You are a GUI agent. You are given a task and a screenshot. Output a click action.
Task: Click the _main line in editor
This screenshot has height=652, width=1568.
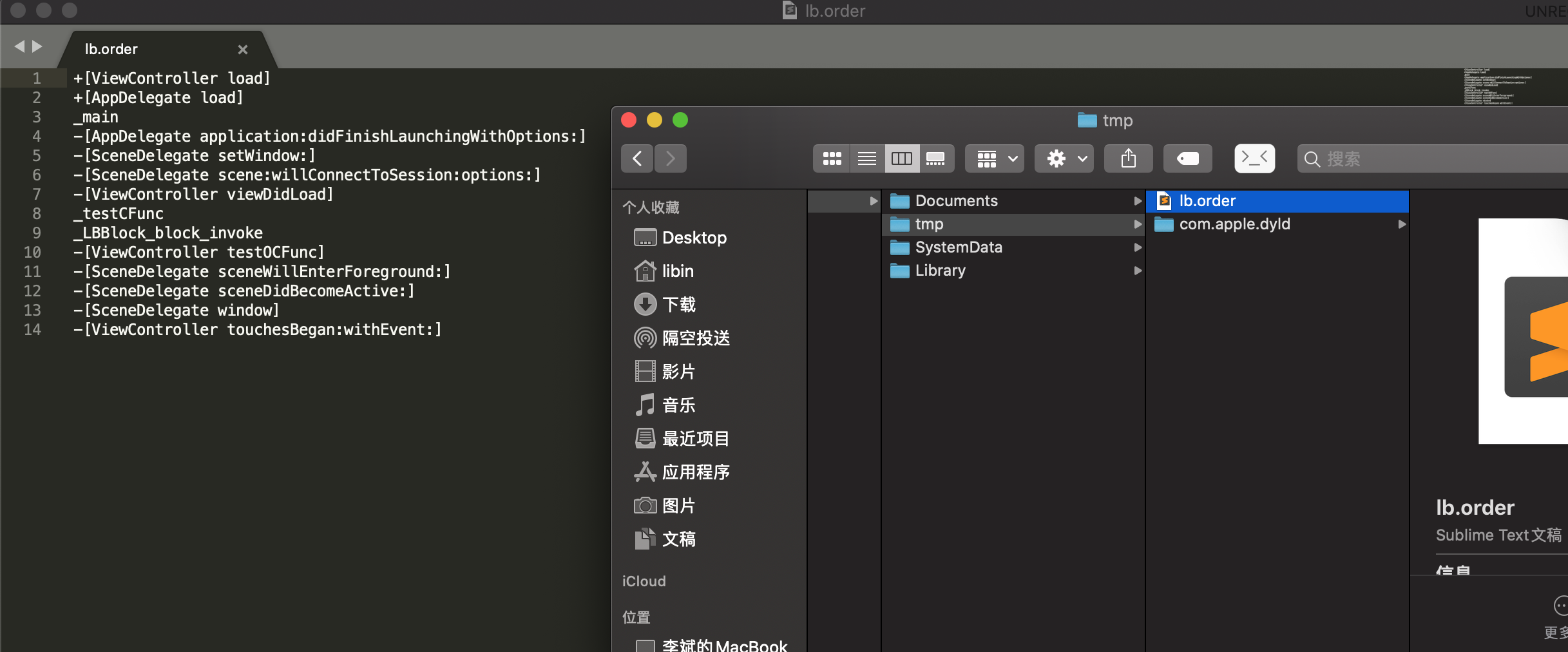(96, 117)
